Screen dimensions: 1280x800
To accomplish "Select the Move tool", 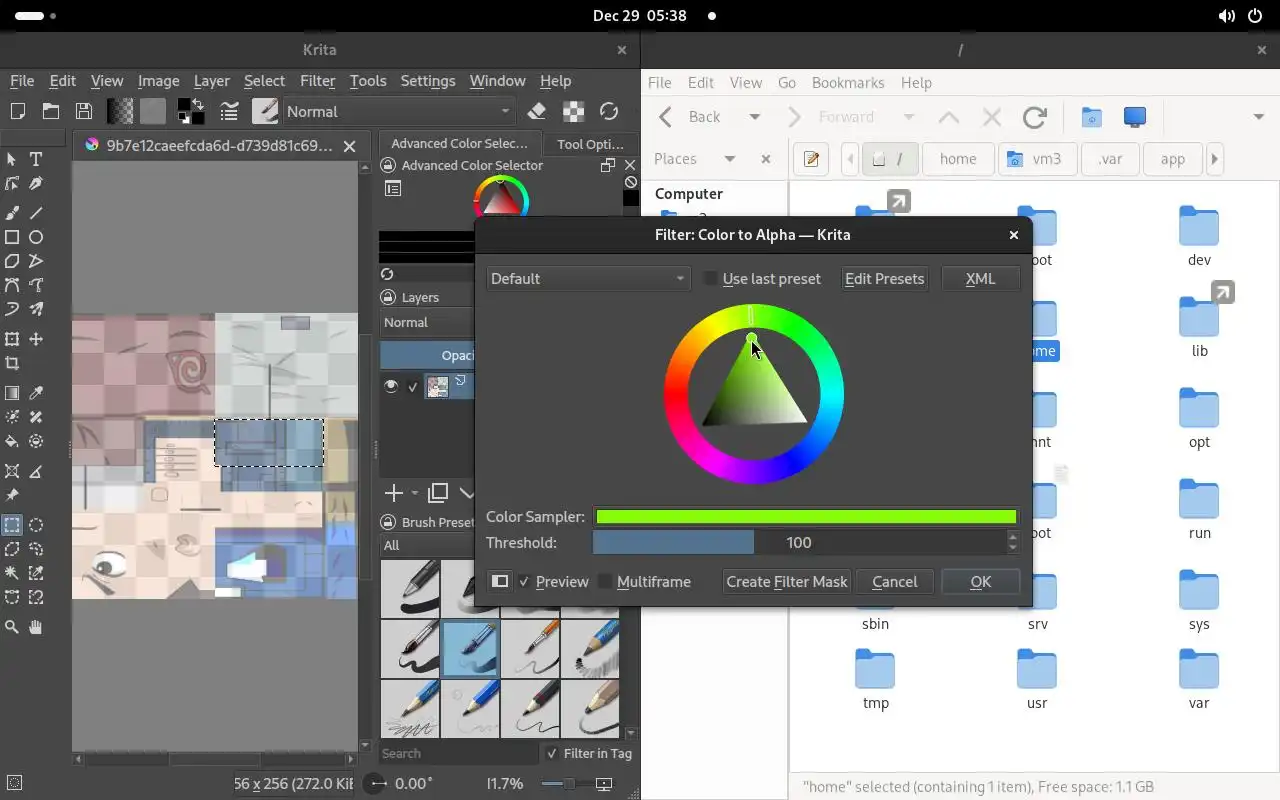I will point(36,339).
